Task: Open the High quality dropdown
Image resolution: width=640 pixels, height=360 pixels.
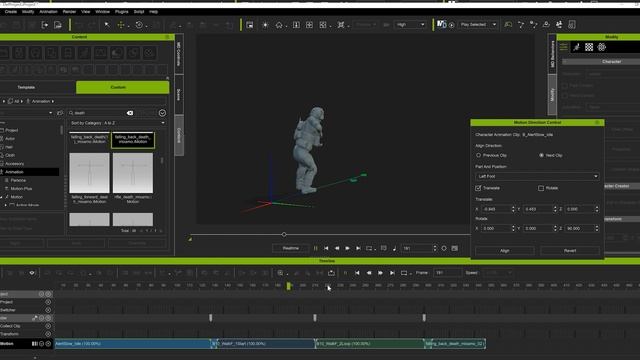Action: click(x=410, y=25)
